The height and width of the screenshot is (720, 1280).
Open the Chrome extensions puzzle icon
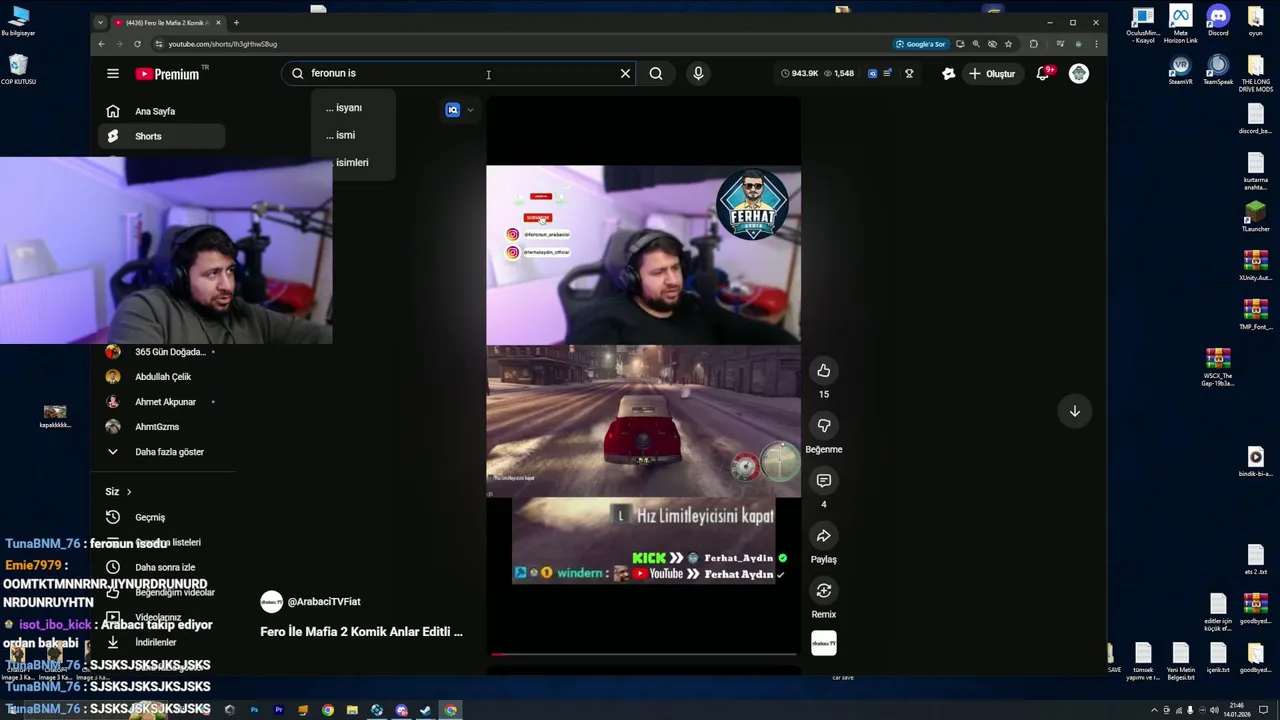1034,44
